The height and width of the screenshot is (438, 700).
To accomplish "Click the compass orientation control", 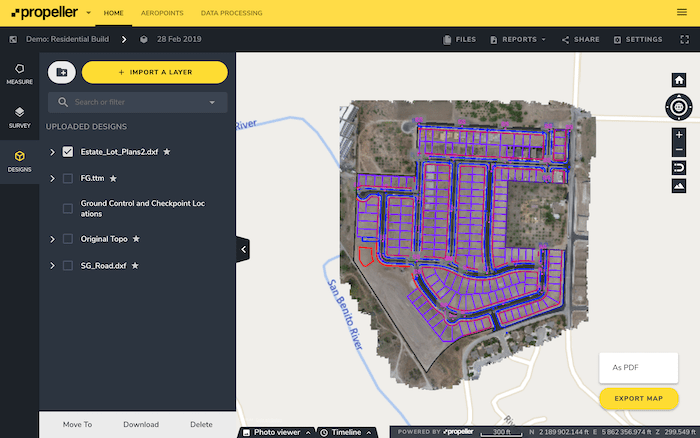I will pyautogui.click(x=679, y=106).
